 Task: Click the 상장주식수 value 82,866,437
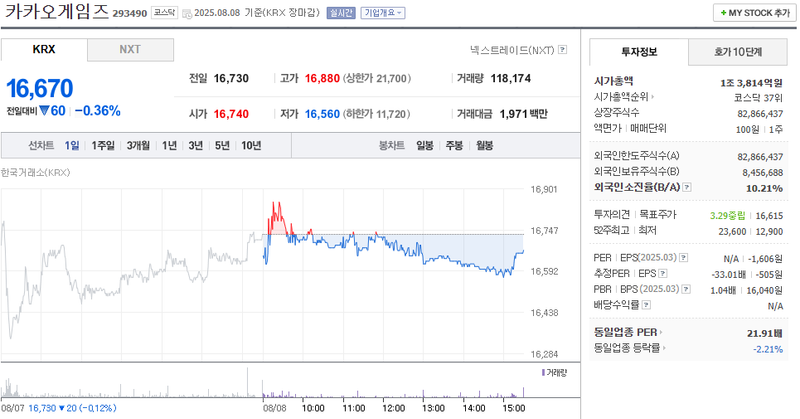(x=760, y=113)
